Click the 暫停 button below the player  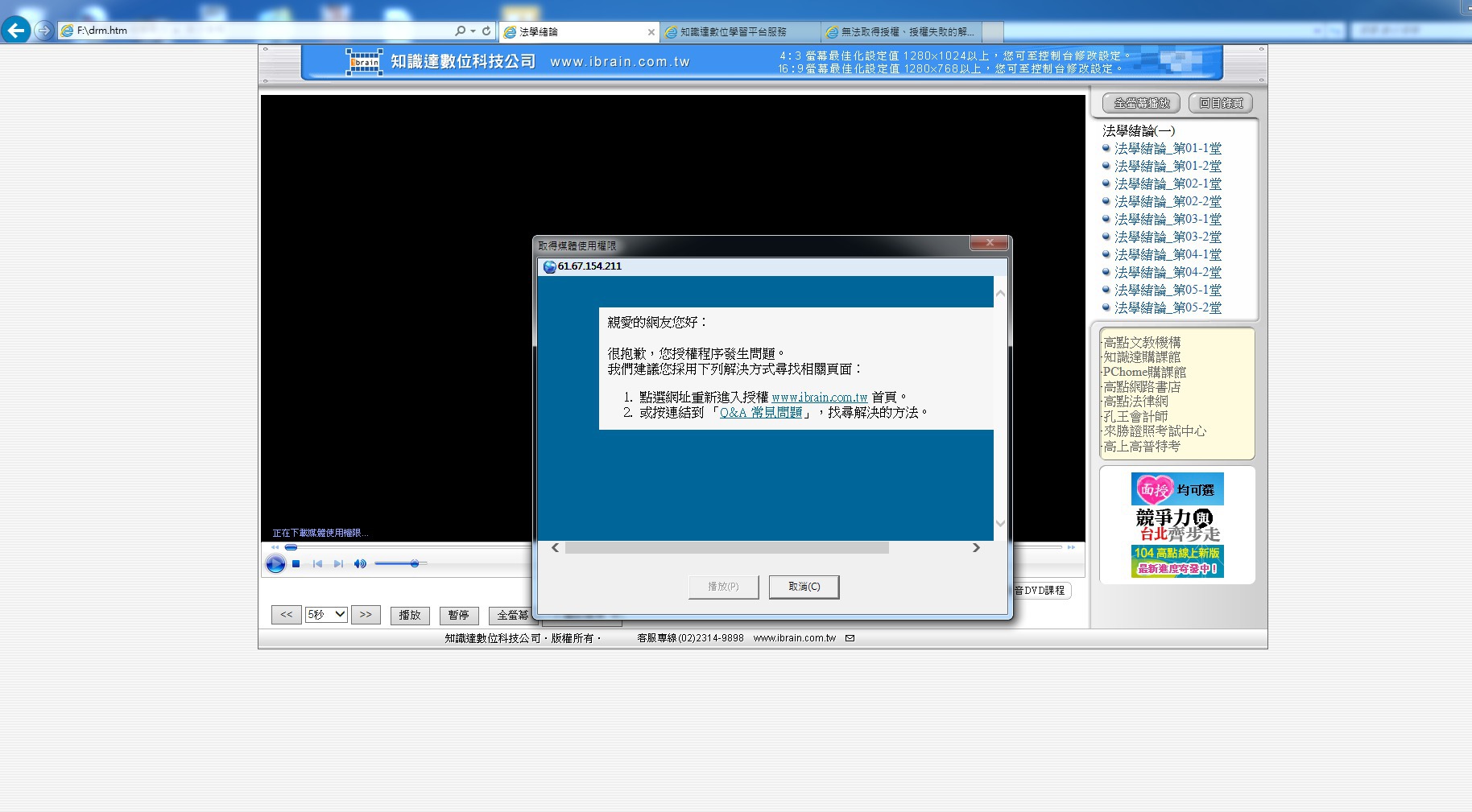point(459,615)
